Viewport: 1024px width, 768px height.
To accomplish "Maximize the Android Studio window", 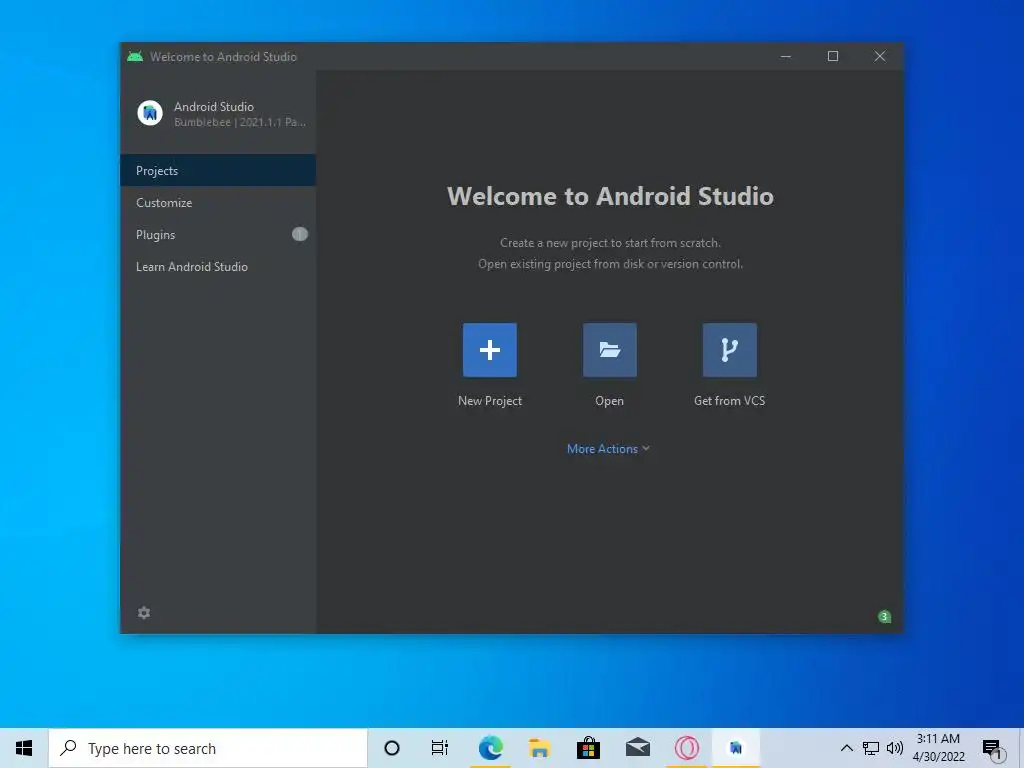I will click(833, 57).
